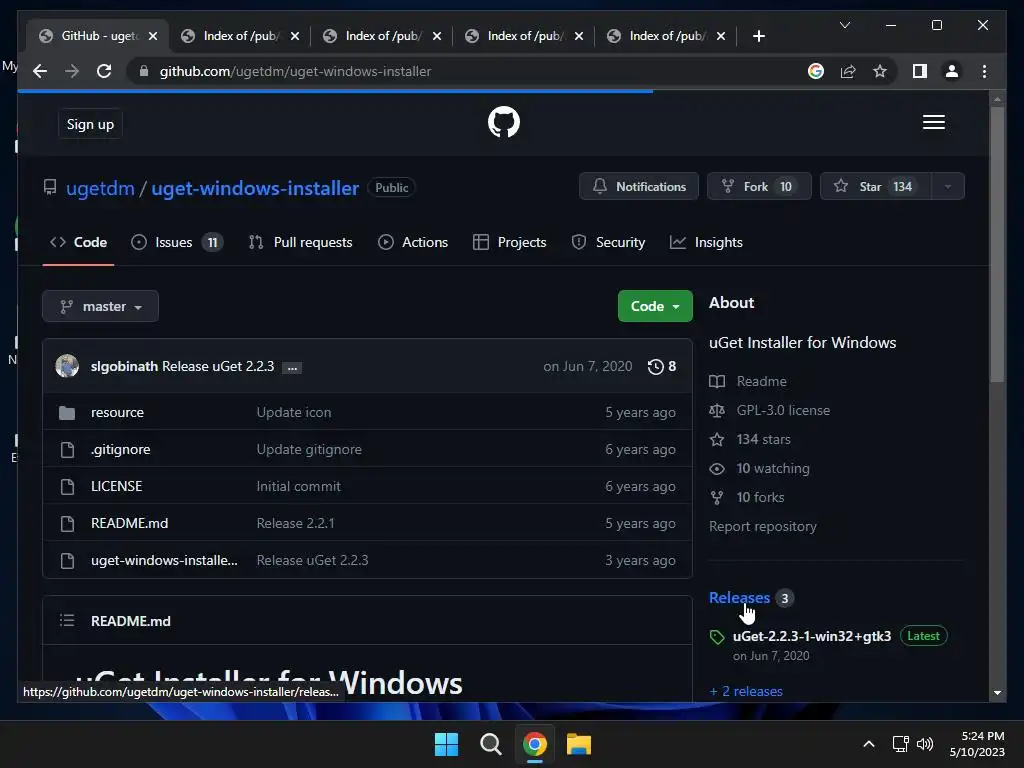The width and height of the screenshot is (1024, 768).
Task: Open network settings in the system tray
Action: pyautogui.click(x=901, y=744)
